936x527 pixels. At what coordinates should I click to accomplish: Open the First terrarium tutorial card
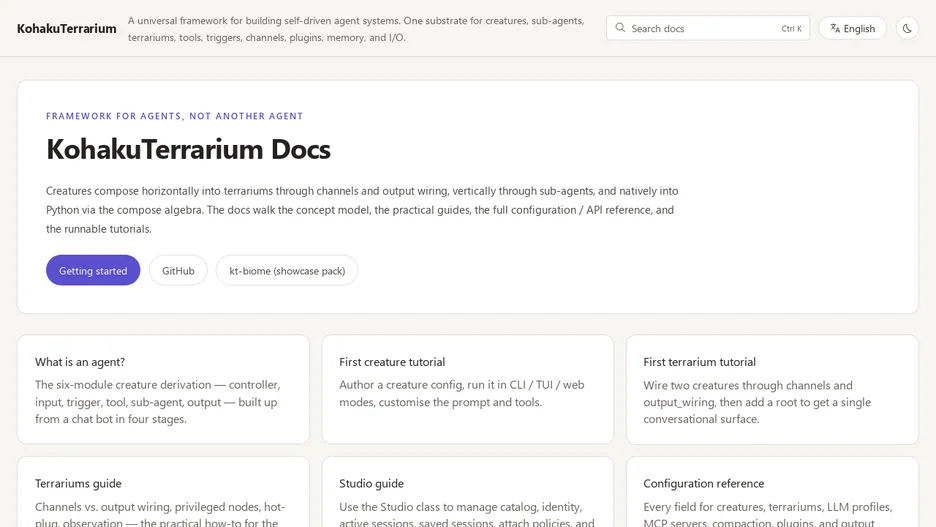click(x=772, y=389)
